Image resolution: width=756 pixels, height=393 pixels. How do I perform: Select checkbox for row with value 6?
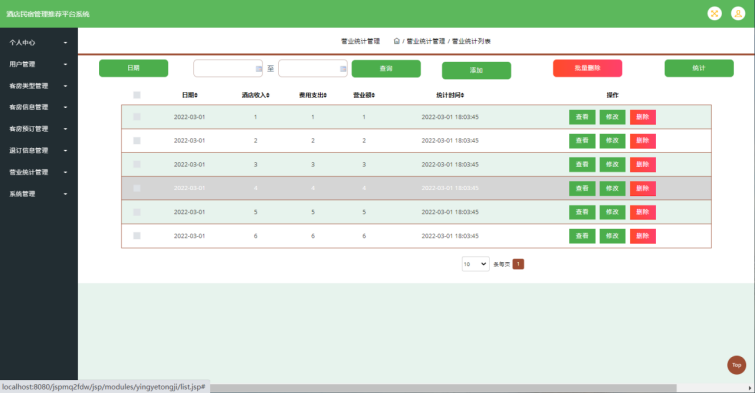pyautogui.click(x=137, y=236)
